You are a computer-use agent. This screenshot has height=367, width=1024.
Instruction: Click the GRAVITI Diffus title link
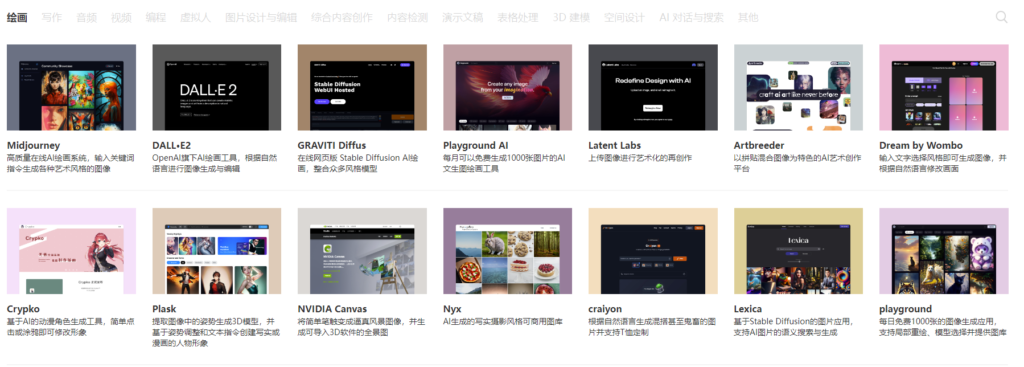332,145
